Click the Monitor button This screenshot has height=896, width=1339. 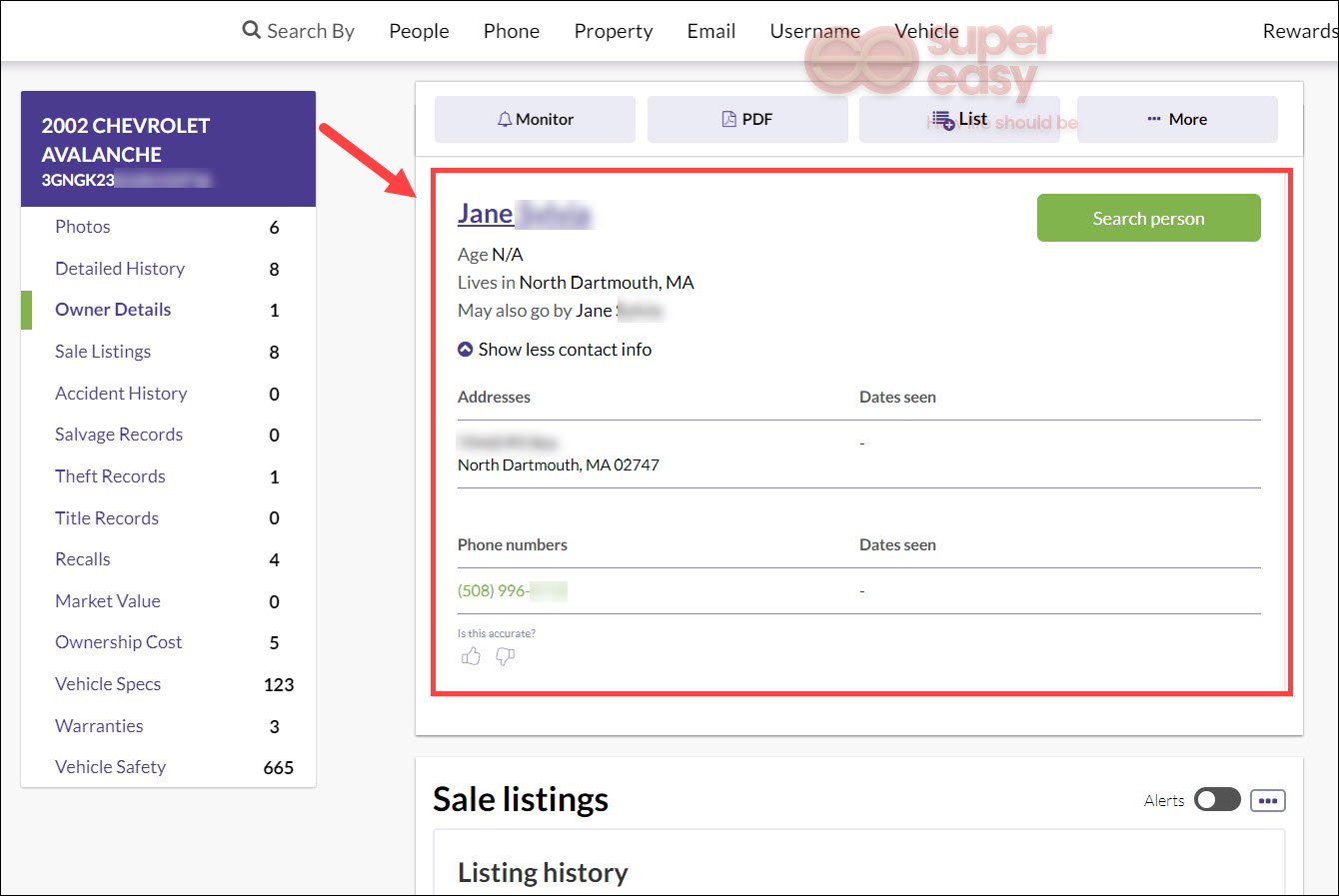pyautogui.click(x=535, y=119)
